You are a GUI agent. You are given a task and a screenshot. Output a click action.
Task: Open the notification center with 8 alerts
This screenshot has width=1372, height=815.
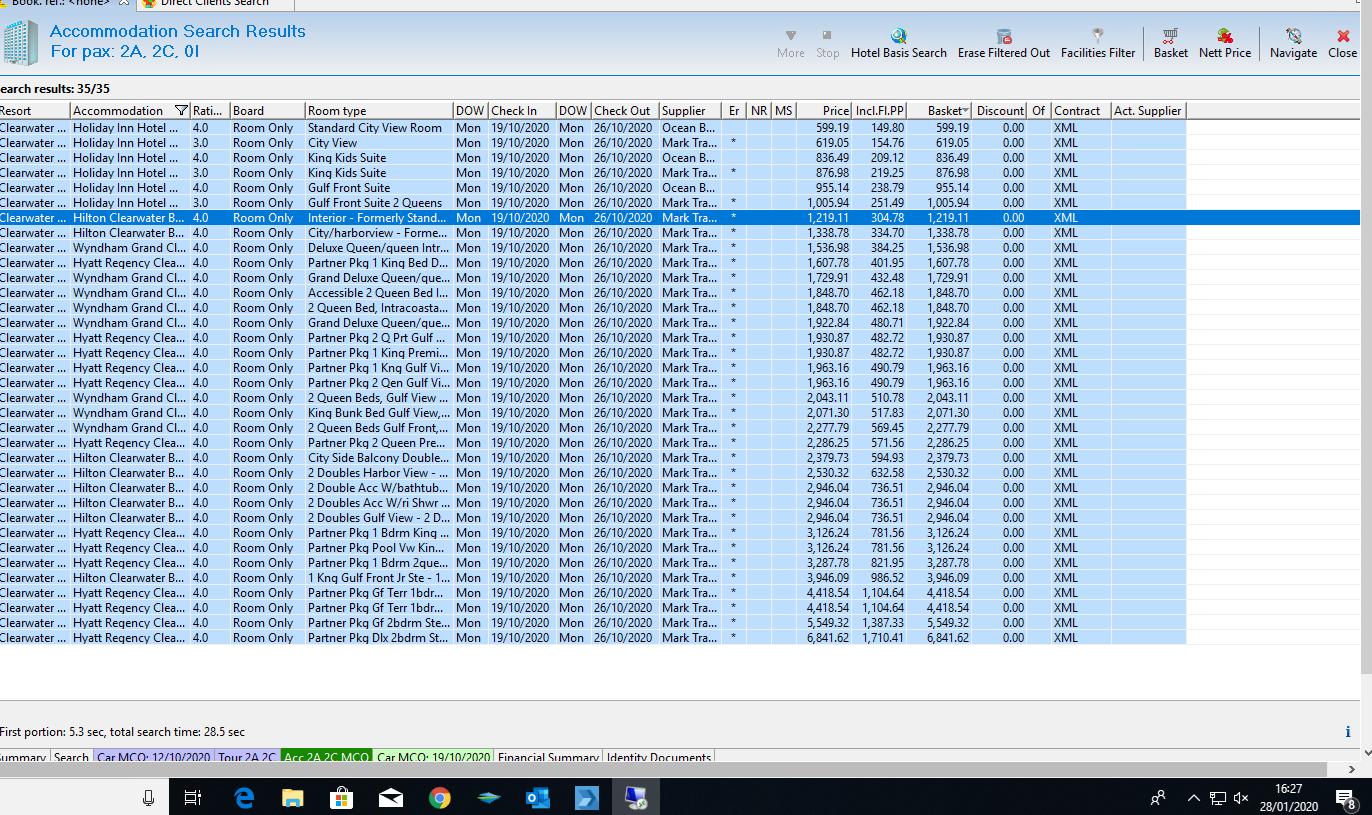1346,798
